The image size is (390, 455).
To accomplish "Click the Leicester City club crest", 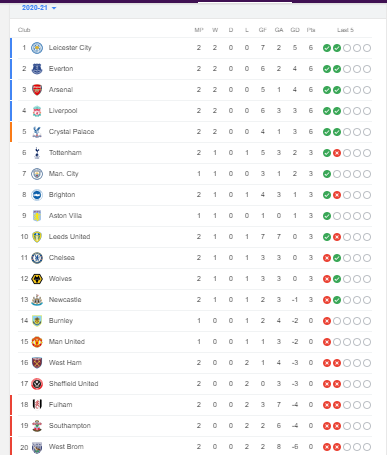I will coord(37,48).
